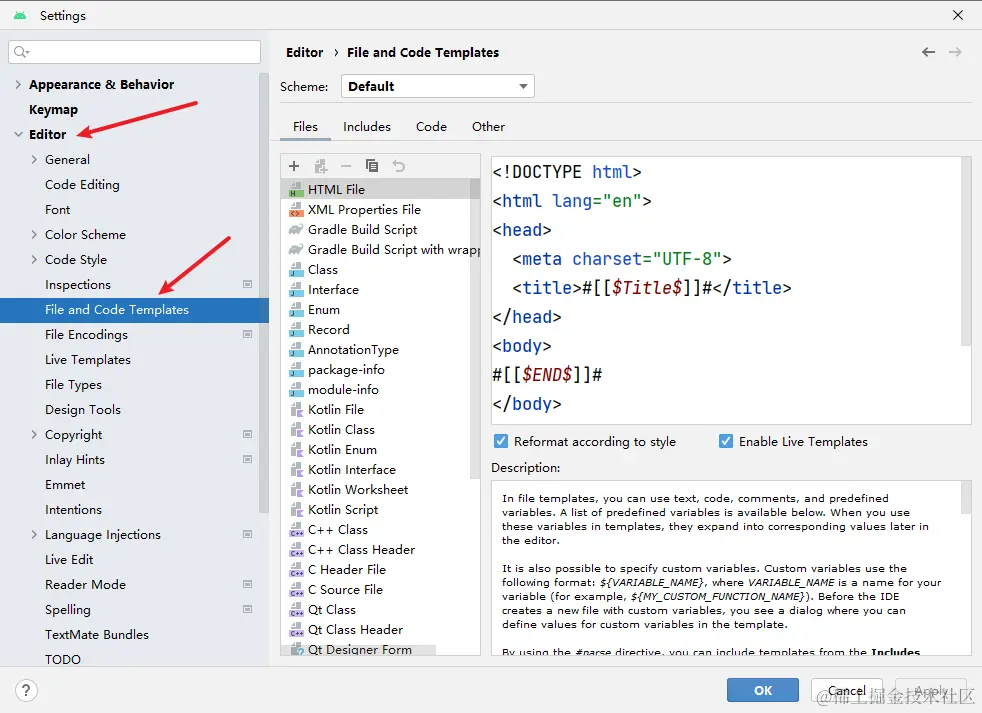Collapse the Editor section
The height and width of the screenshot is (713, 982).
(x=18, y=134)
